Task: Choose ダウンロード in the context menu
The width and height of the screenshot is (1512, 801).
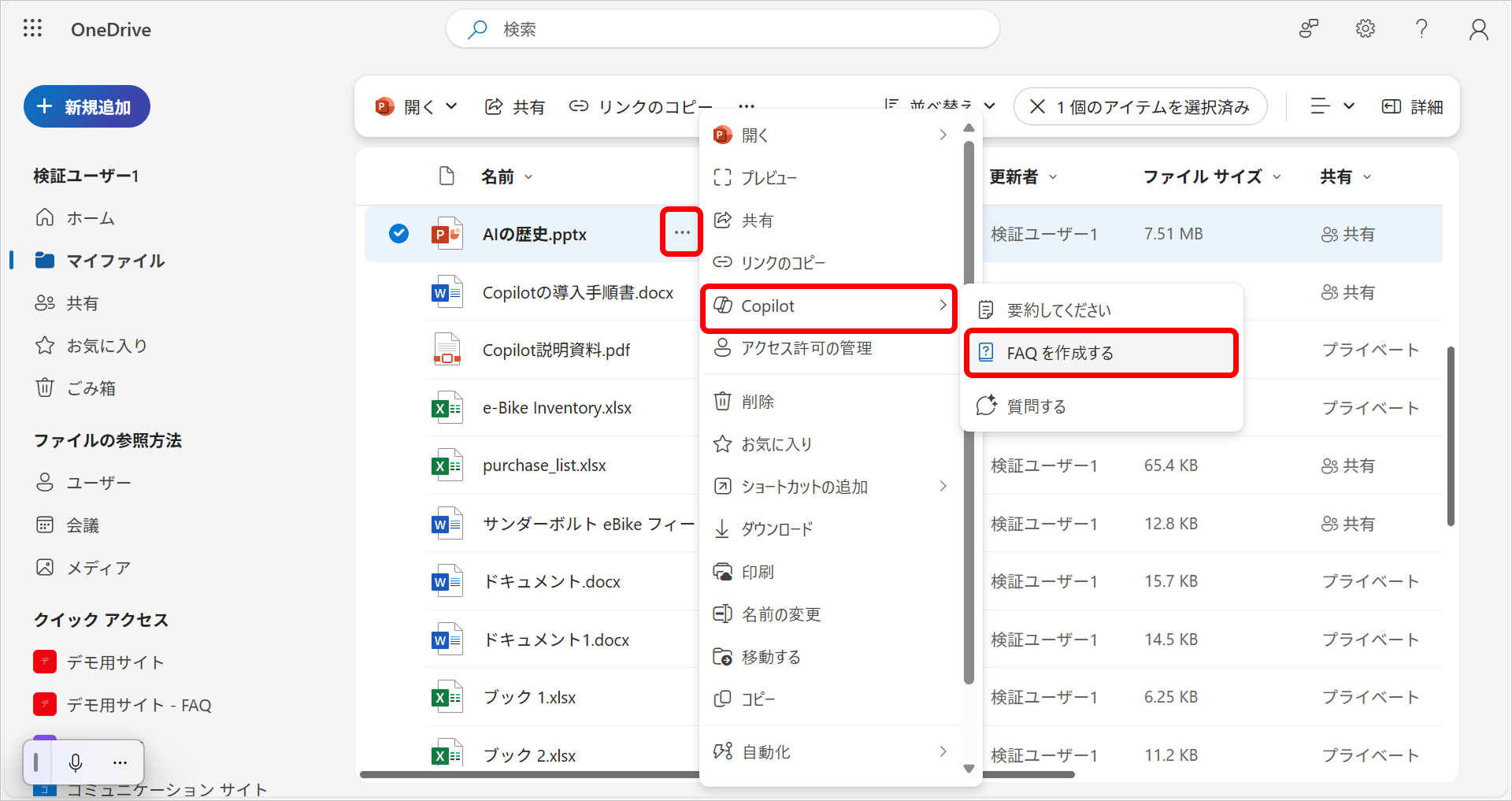Action: (x=776, y=529)
